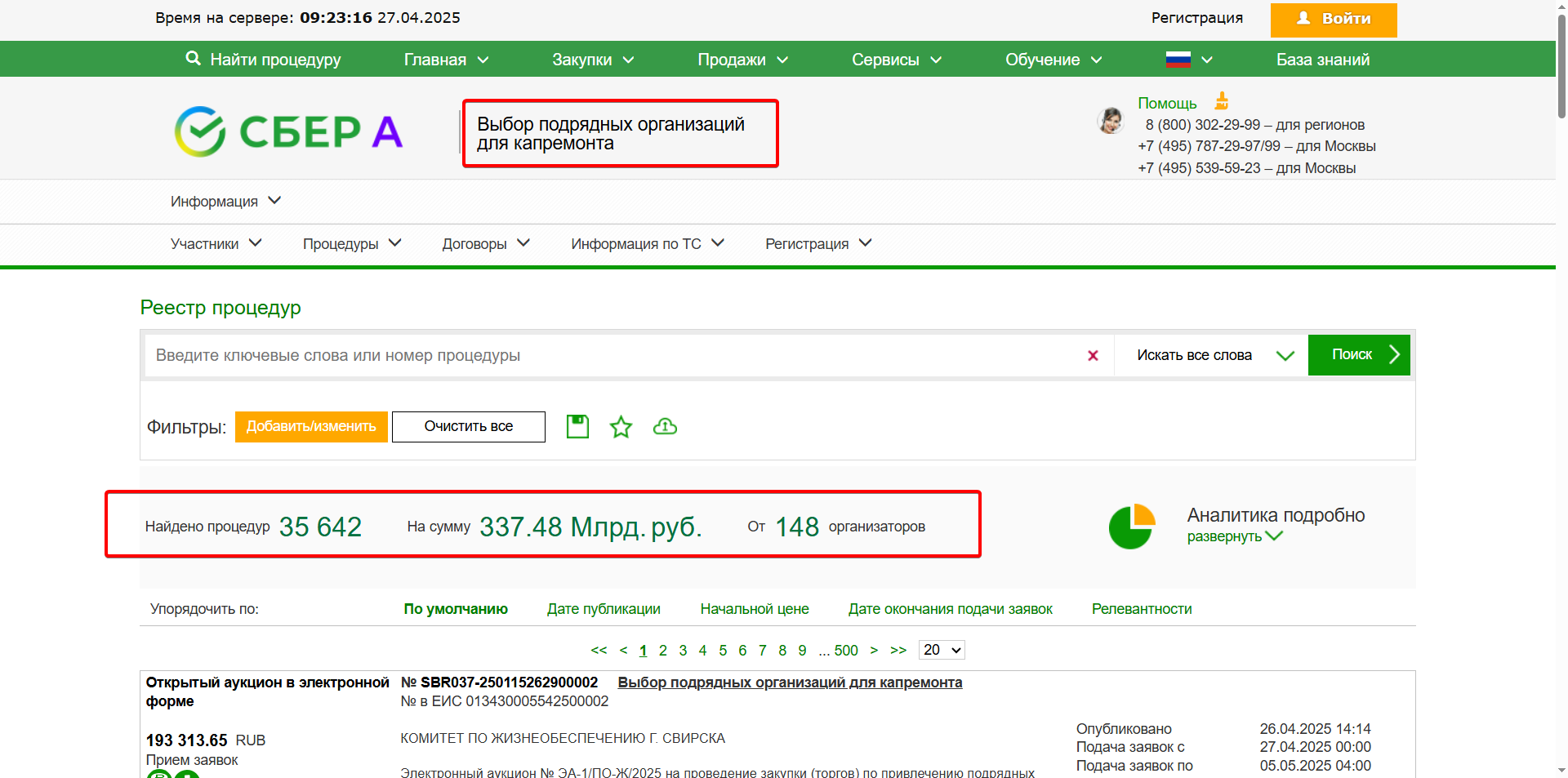
Task: Open the Главная menu
Action: 446,60
